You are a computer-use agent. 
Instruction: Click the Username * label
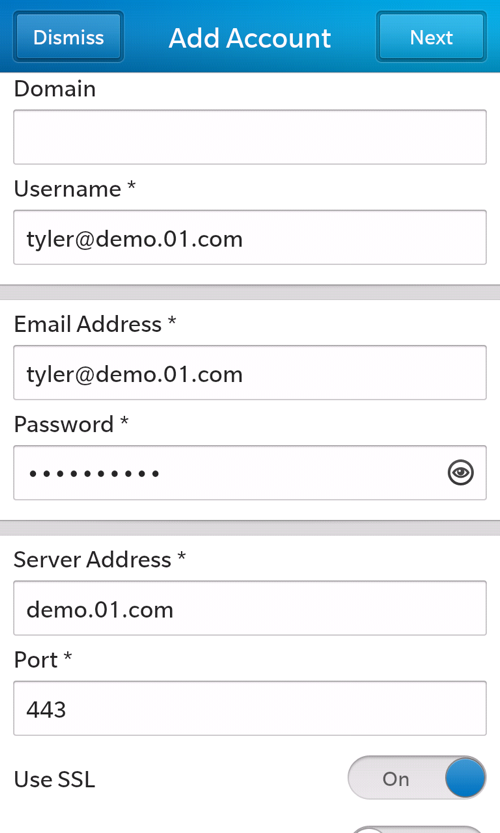click(75, 189)
